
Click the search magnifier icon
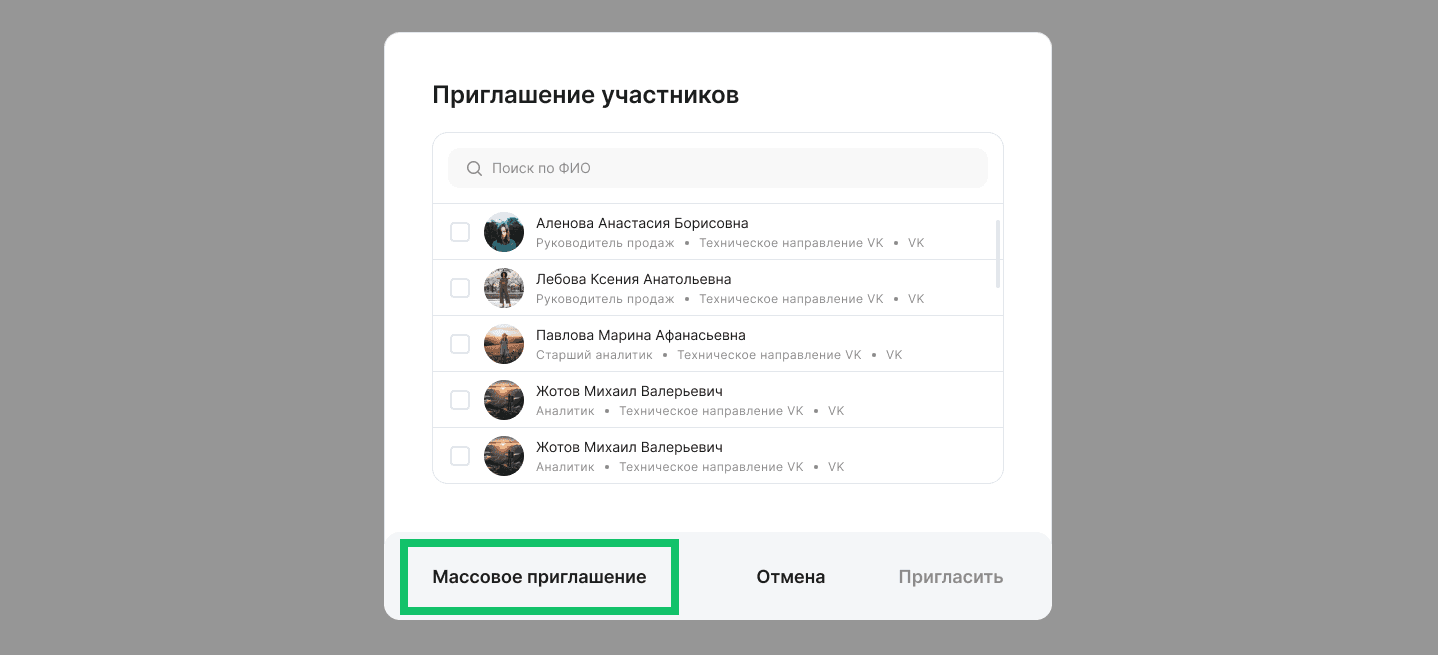[x=474, y=168]
